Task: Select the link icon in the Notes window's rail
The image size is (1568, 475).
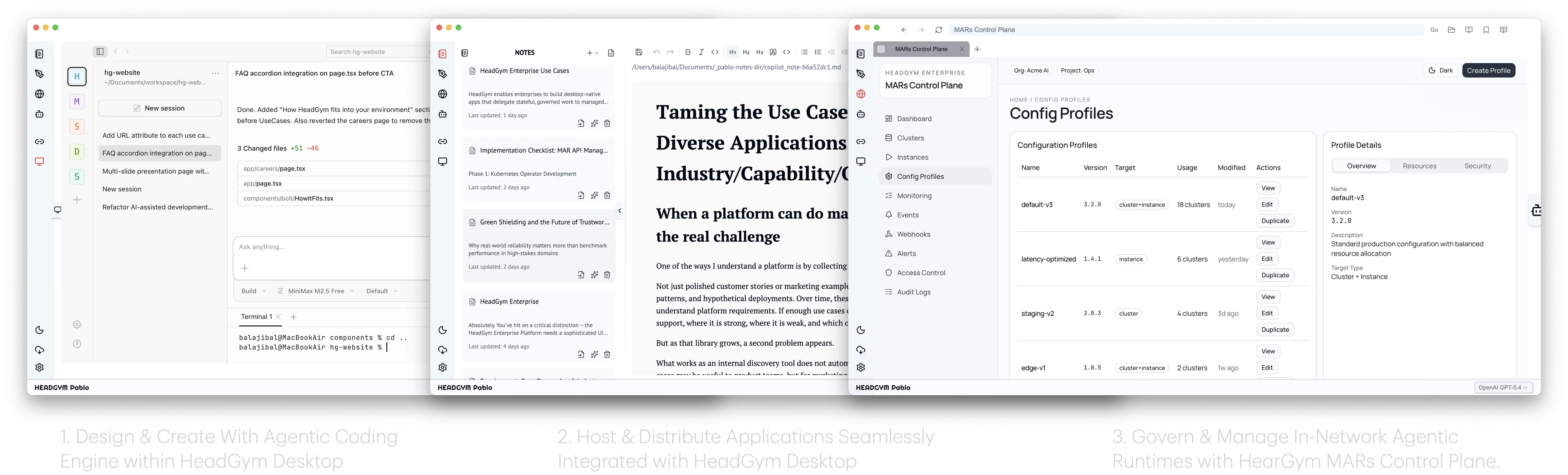Action: tap(442, 142)
